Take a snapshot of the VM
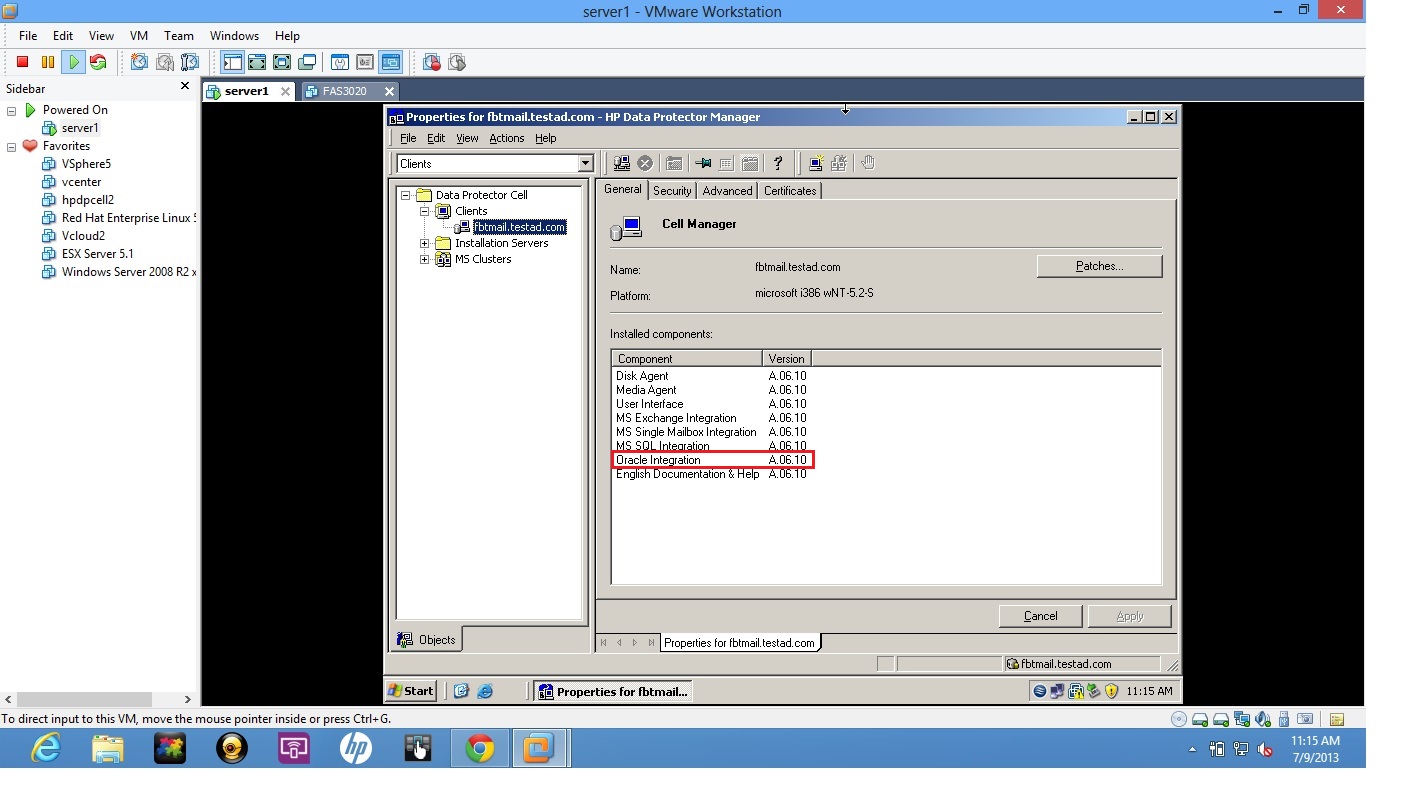Image resolution: width=1406 pixels, height=804 pixels. [x=139, y=62]
